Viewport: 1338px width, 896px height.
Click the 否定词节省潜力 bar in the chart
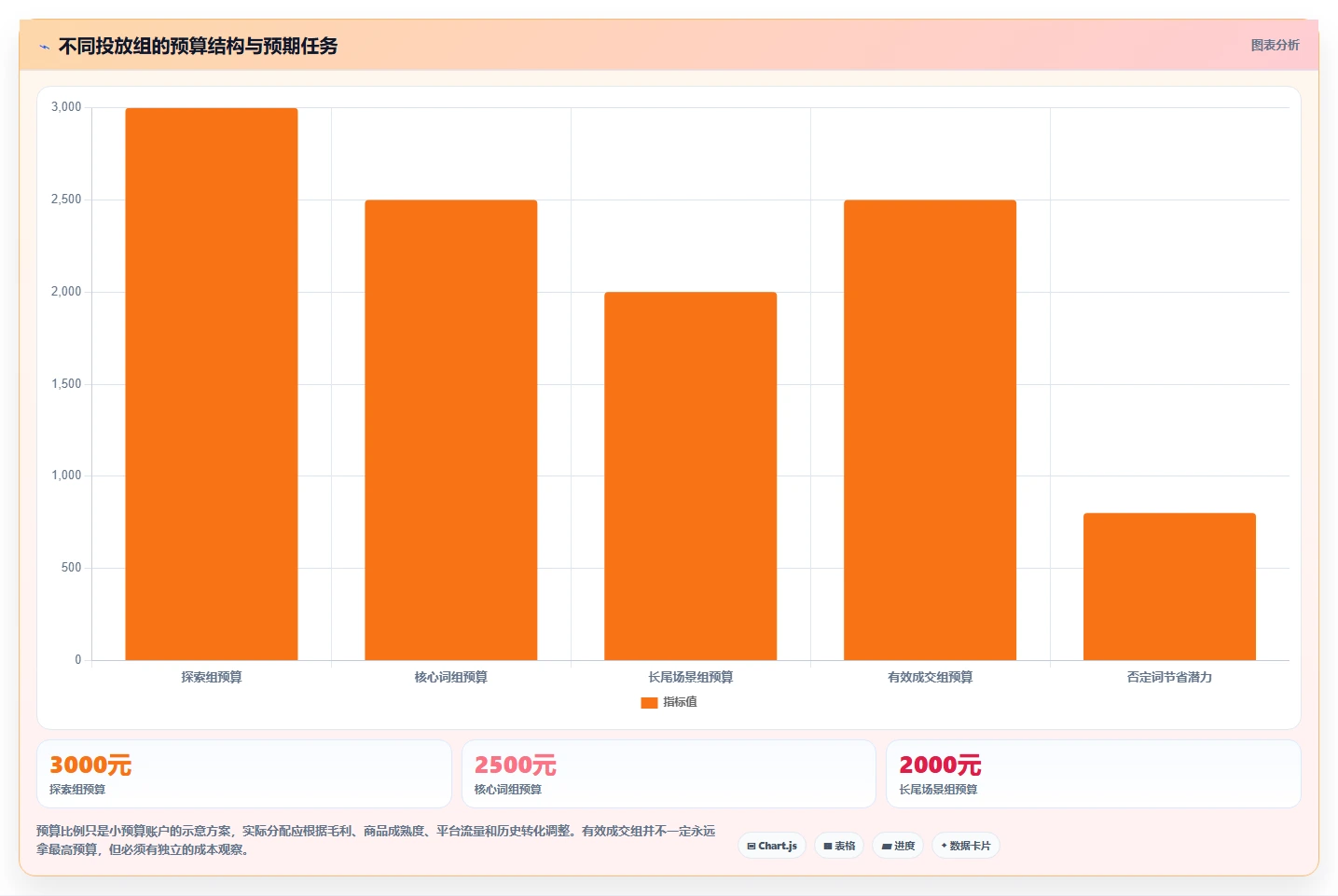coord(1170,586)
